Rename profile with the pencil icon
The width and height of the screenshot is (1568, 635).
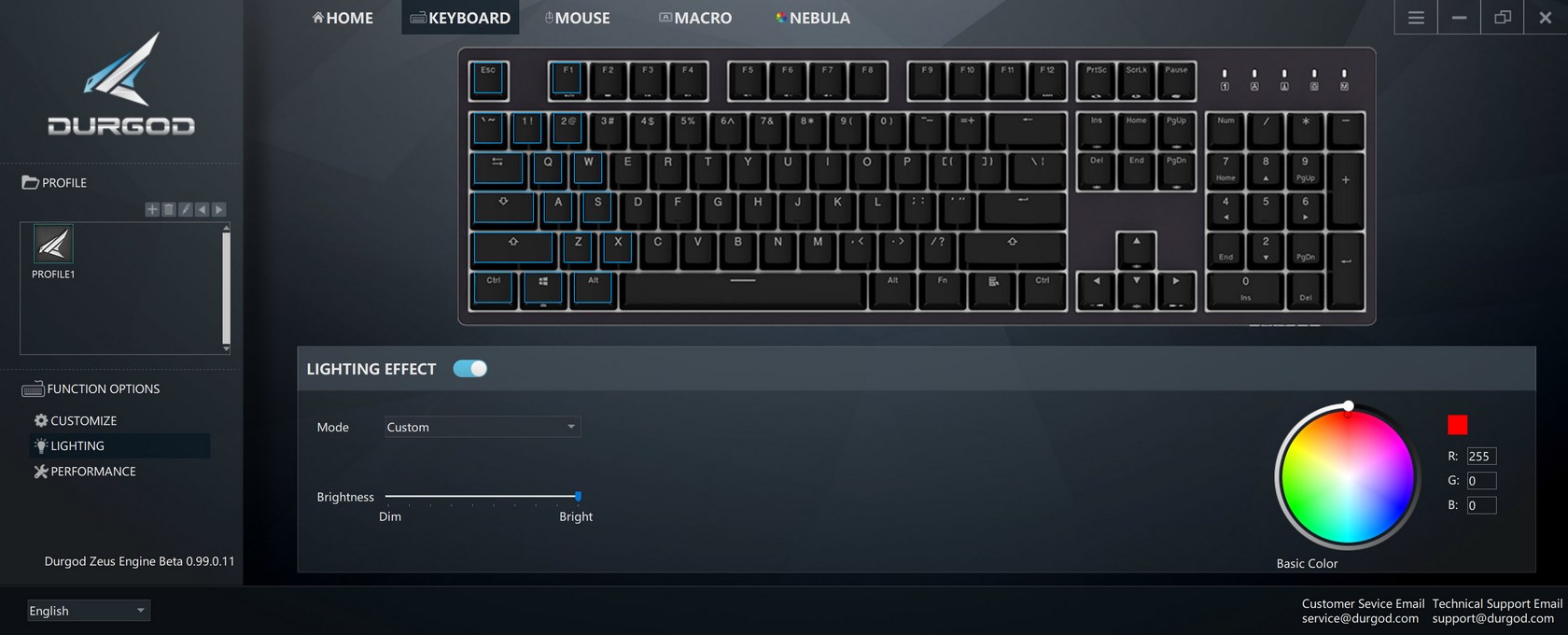coord(185,209)
